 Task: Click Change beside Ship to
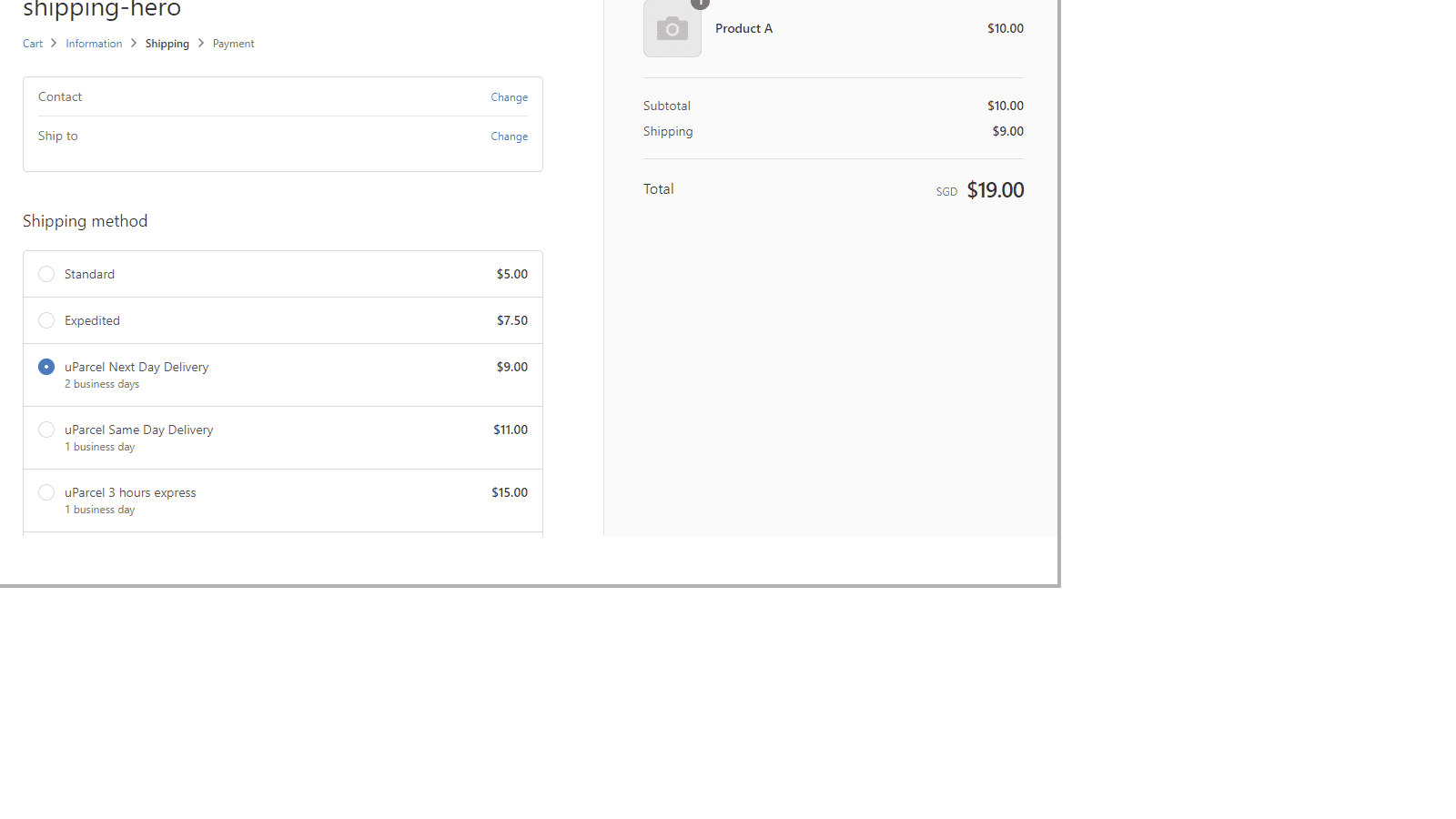tap(509, 136)
